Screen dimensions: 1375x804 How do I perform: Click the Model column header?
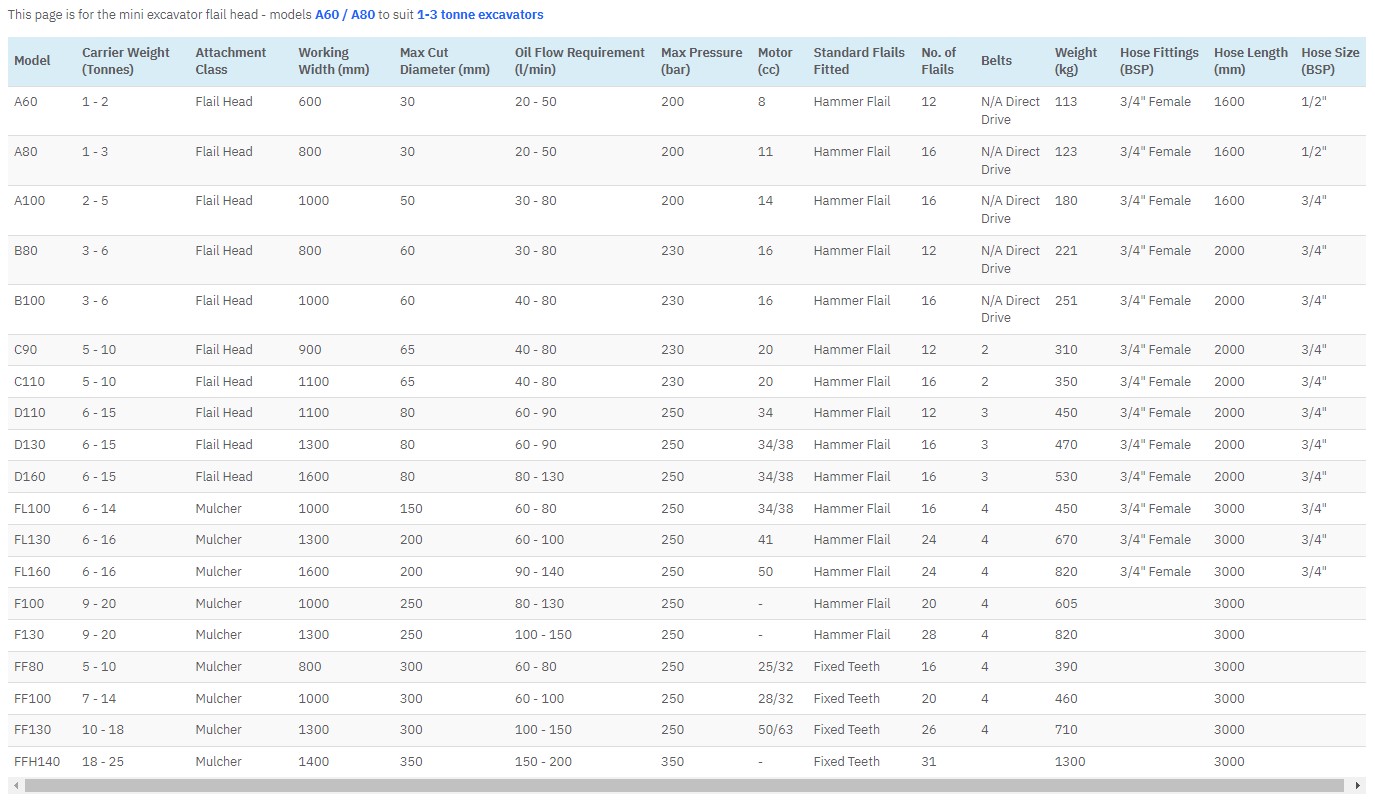[x=32, y=61]
